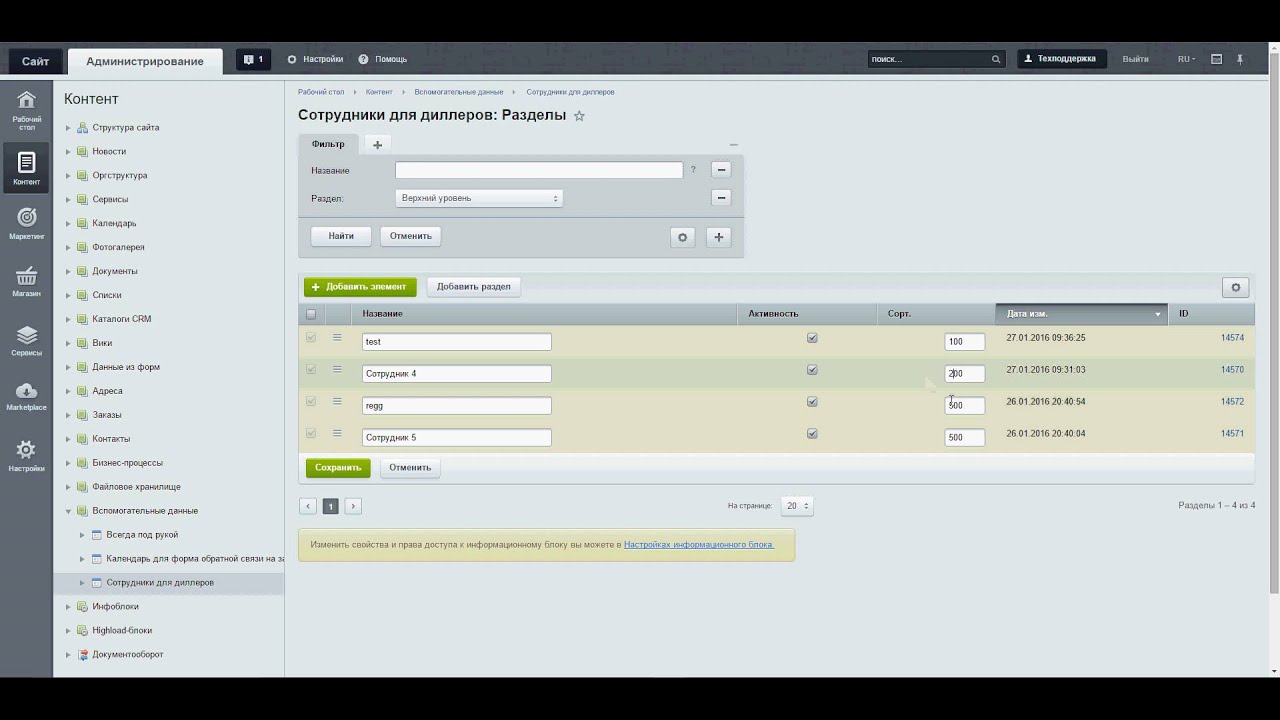Expand Документооборот tree node

click(x=69, y=655)
